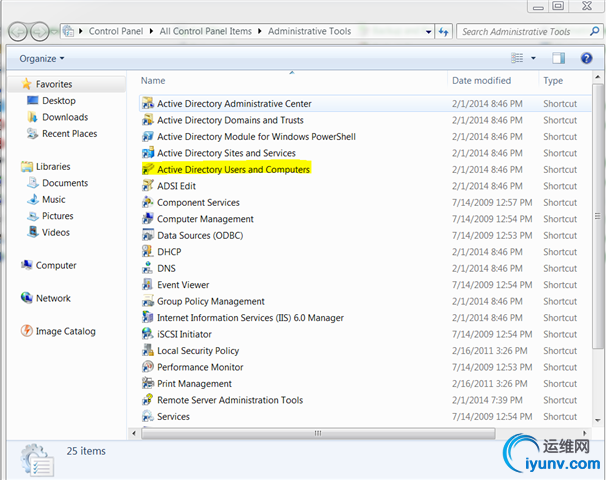The height and width of the screenshot is (480, 606).
Task: Click the Performance Monitor icon
Action: pyautogui.click(x=148, y=367)
